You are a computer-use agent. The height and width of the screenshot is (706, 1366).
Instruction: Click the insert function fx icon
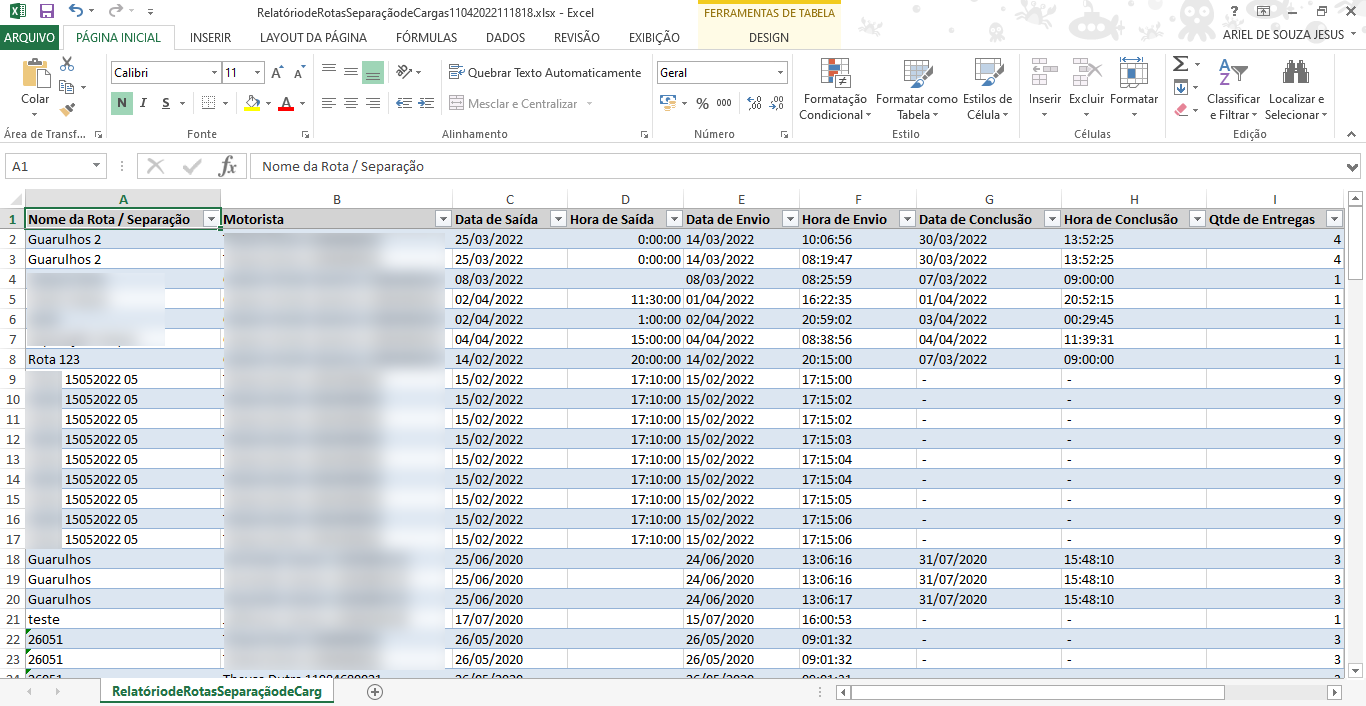point(227,166)
